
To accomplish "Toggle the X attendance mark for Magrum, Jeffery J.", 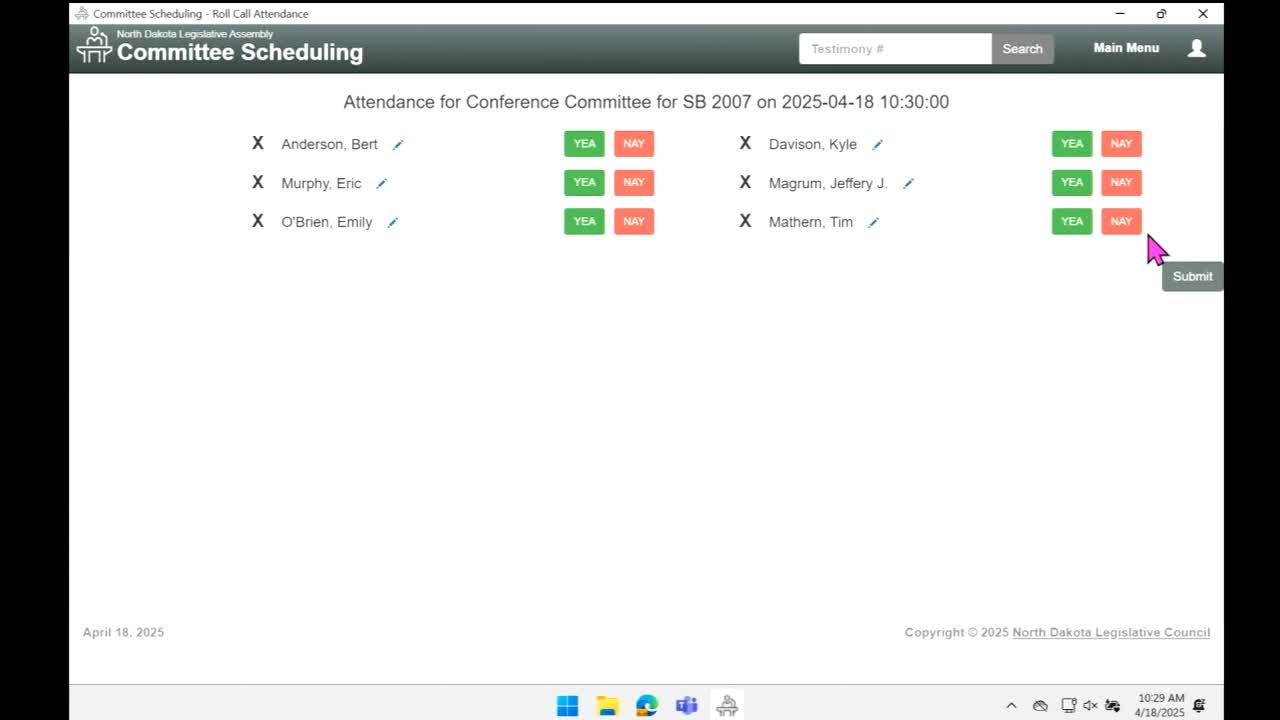I will coord(745,183).
